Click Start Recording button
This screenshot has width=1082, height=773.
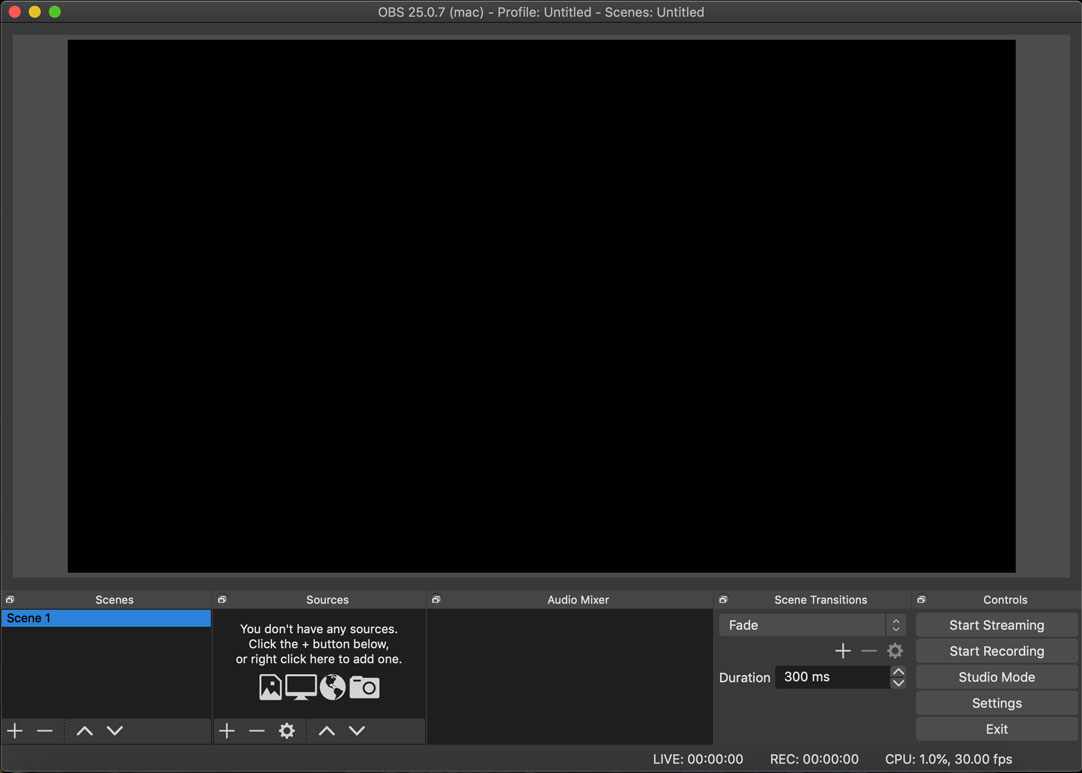(x=996, y=651)
